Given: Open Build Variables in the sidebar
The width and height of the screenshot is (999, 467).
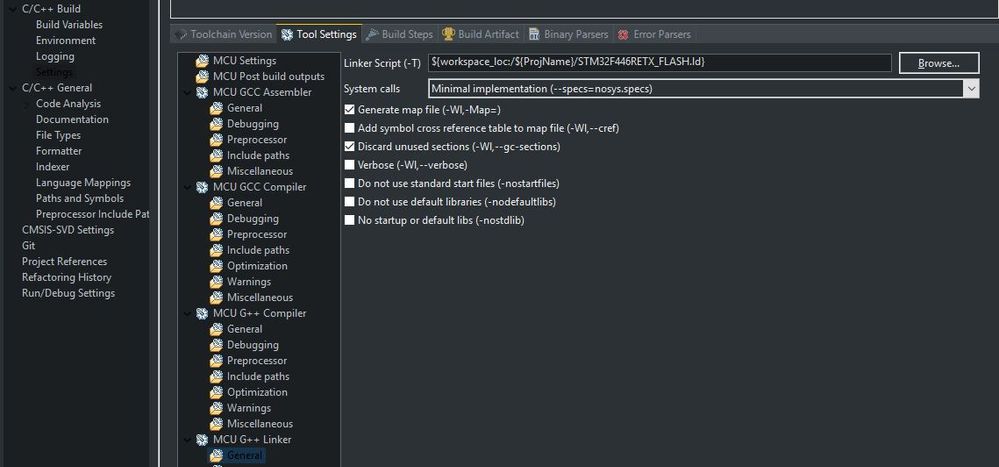Looking at the screenshot, I should click(x=69, y=25).
